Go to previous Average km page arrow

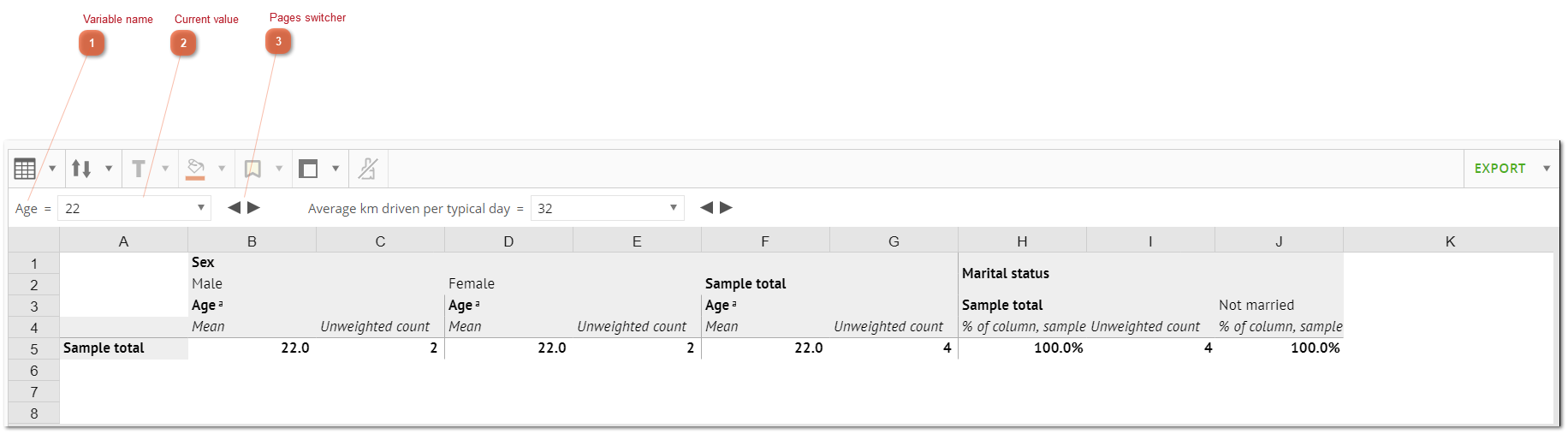pyautogui.click(x=706, y=207)
